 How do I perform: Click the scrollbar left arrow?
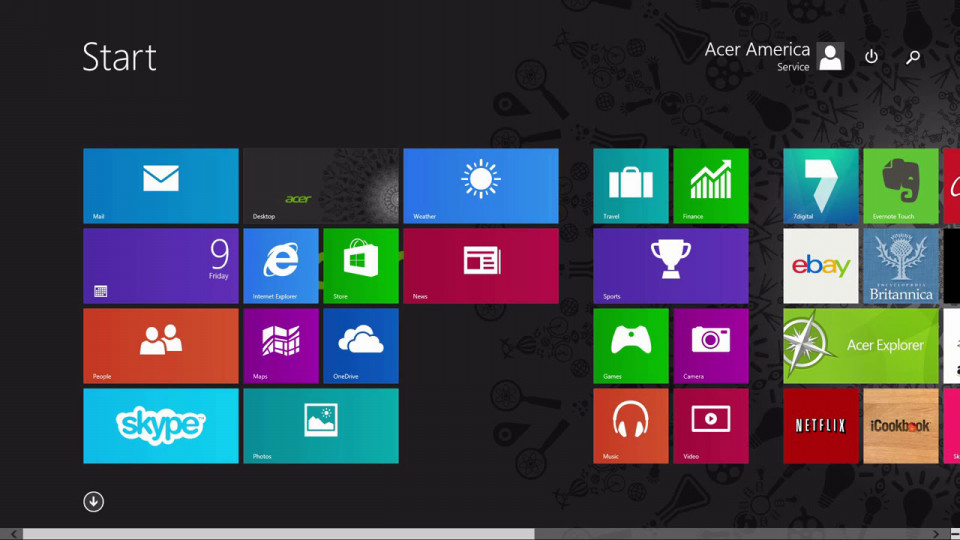(x=13, y=534)
